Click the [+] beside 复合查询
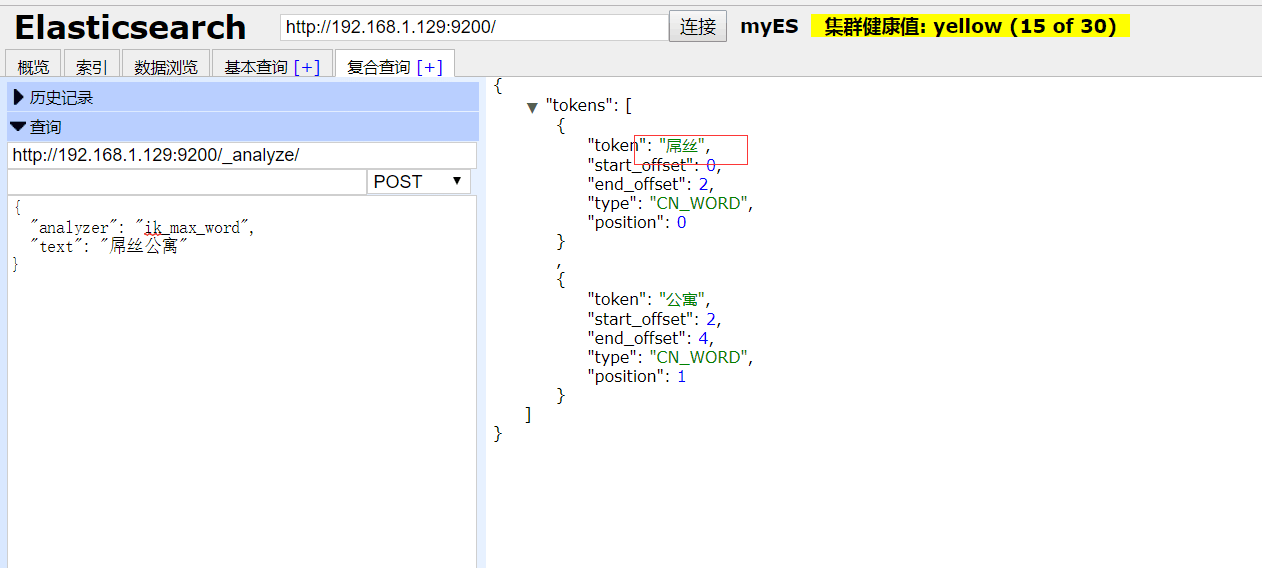Image resolution: width=1262 pixels, height=568 pixels. 430,67
